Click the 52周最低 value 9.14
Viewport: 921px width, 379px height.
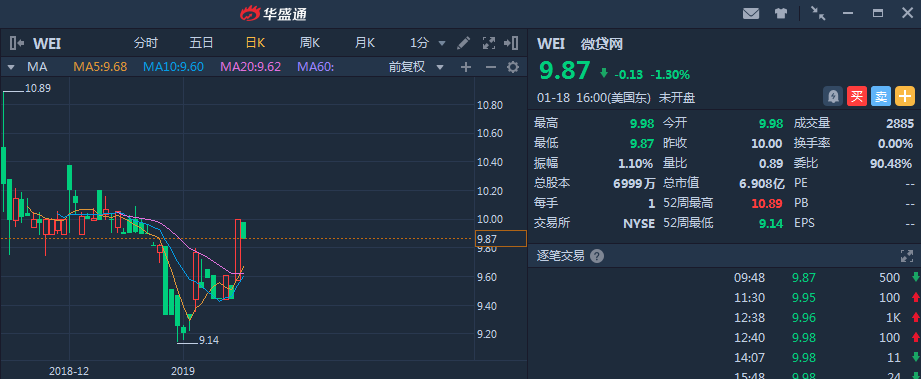click(772, 223)
